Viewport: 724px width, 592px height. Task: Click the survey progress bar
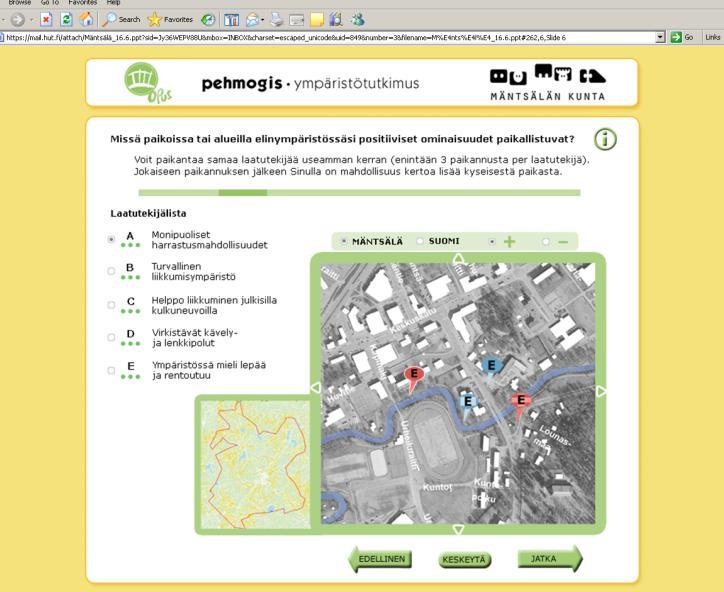tap(359, 193)
